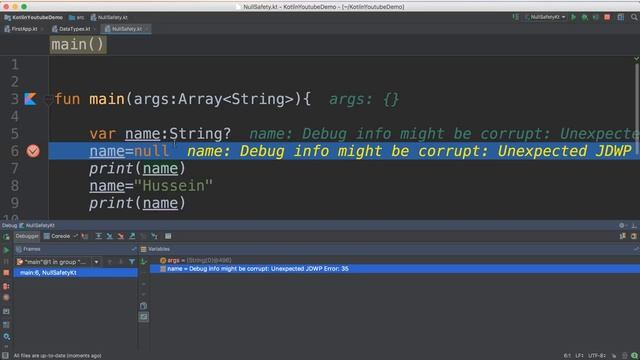The width and height of the screenshot is (640, 360).
Task: Click the Step Over icon
Action: (x=99, y=236)
